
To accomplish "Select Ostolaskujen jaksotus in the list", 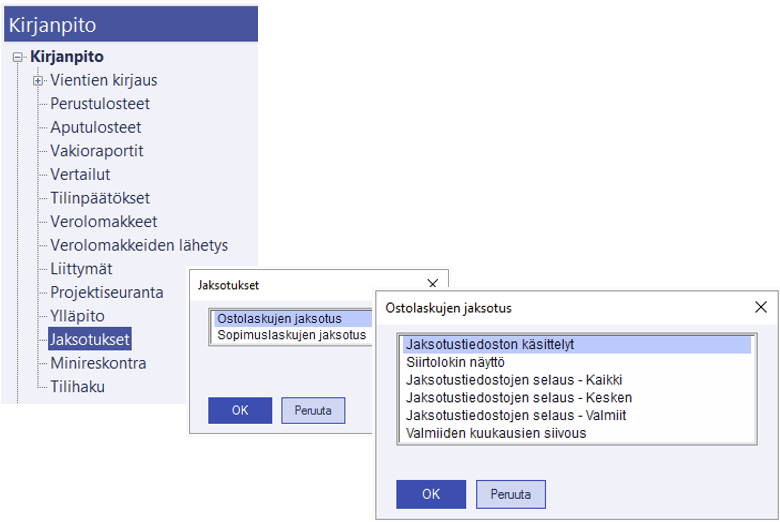I will click(x=279, y=319).
